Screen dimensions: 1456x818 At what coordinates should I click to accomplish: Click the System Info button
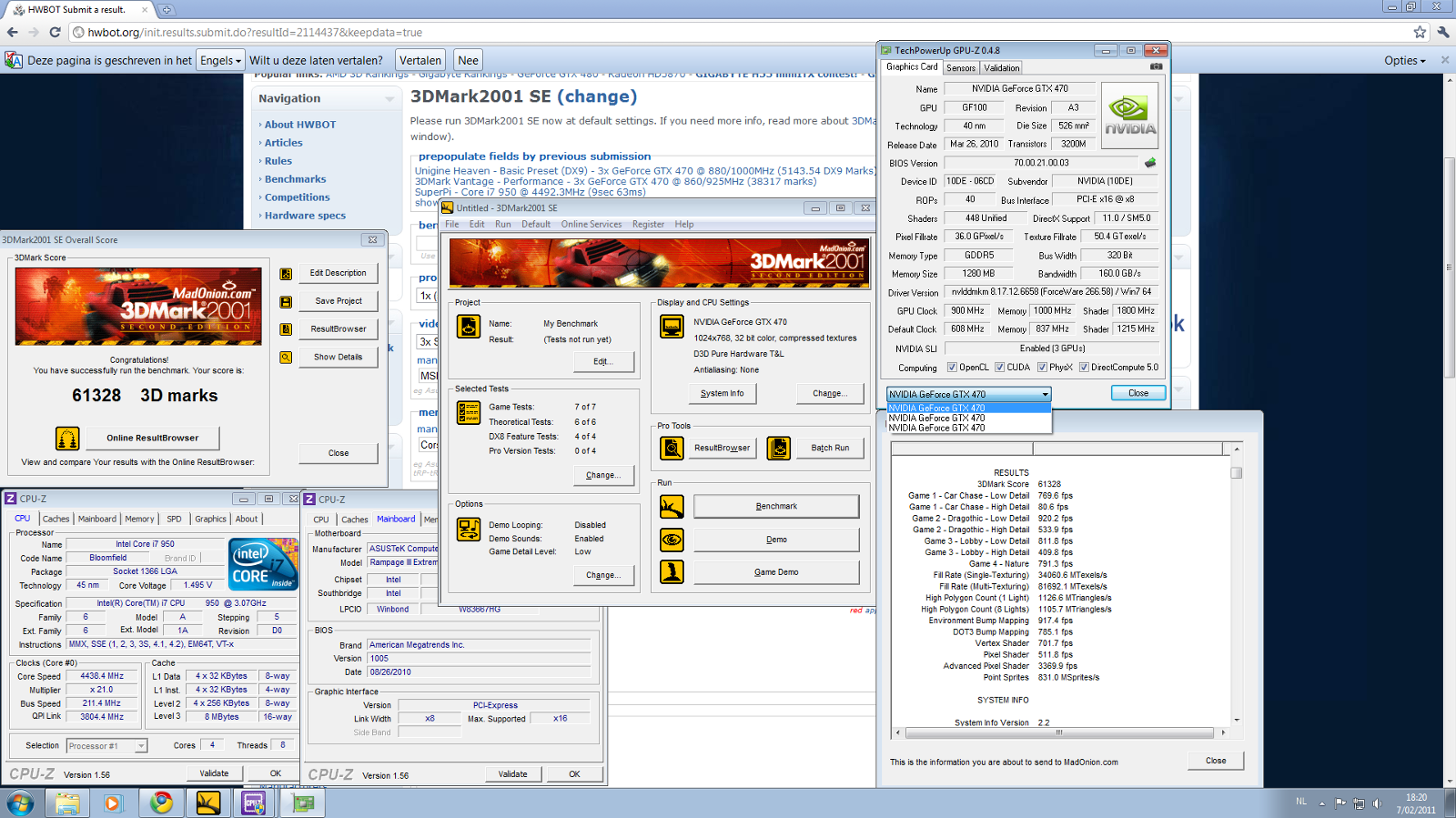point(722,393)
